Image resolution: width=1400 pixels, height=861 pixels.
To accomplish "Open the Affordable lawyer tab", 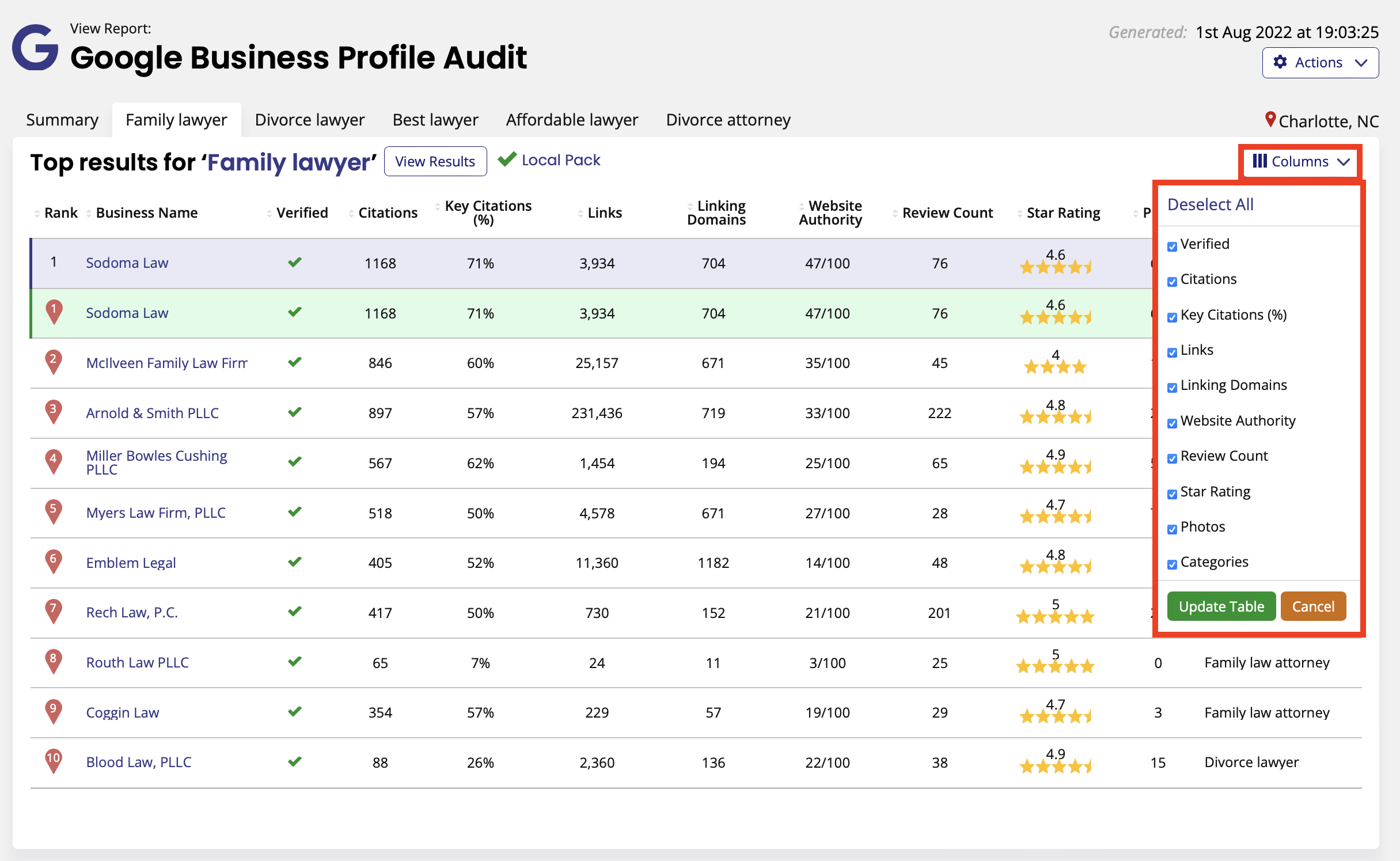I will coord(572,120).
